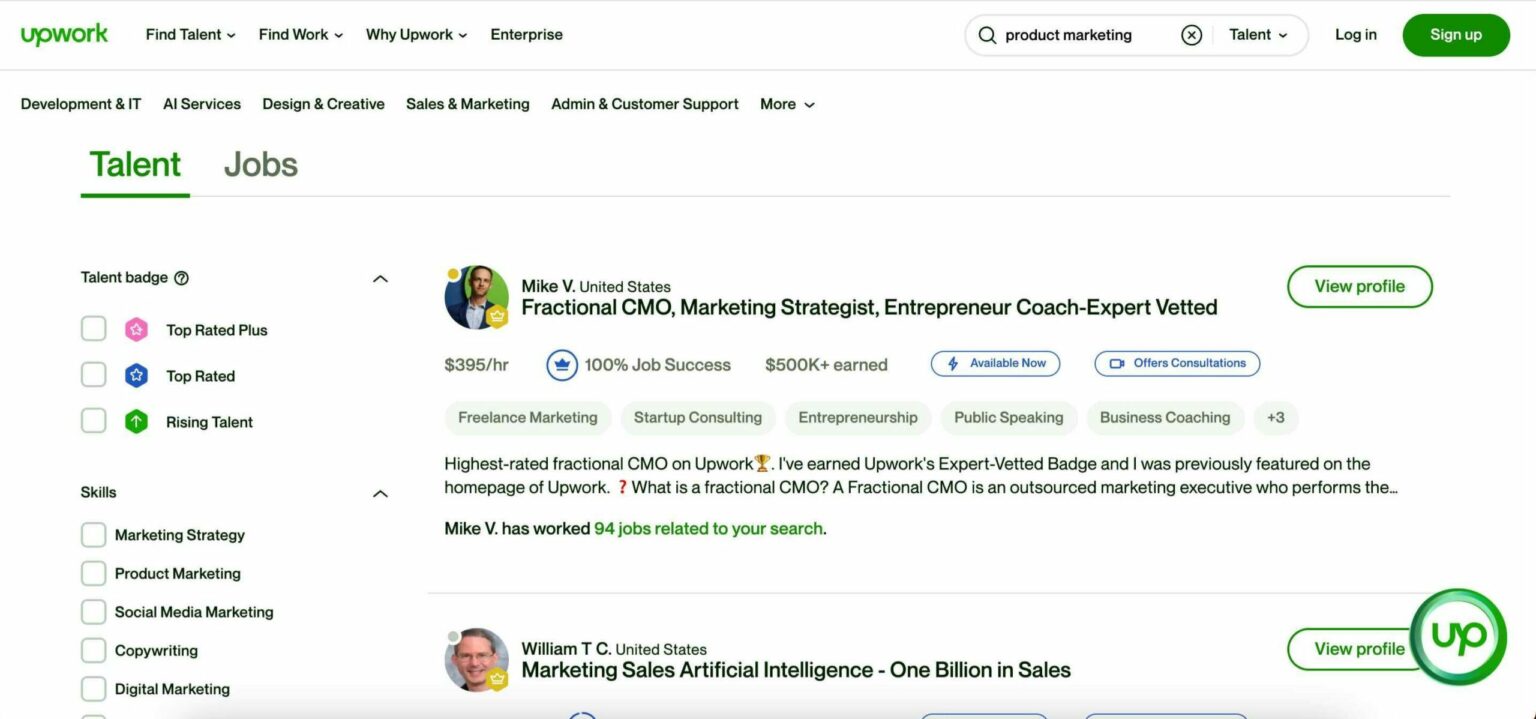The width and height of the screenshot is (1536, 719).
Task: Check the Product Marketing skill filter
Action: point(93,572)
